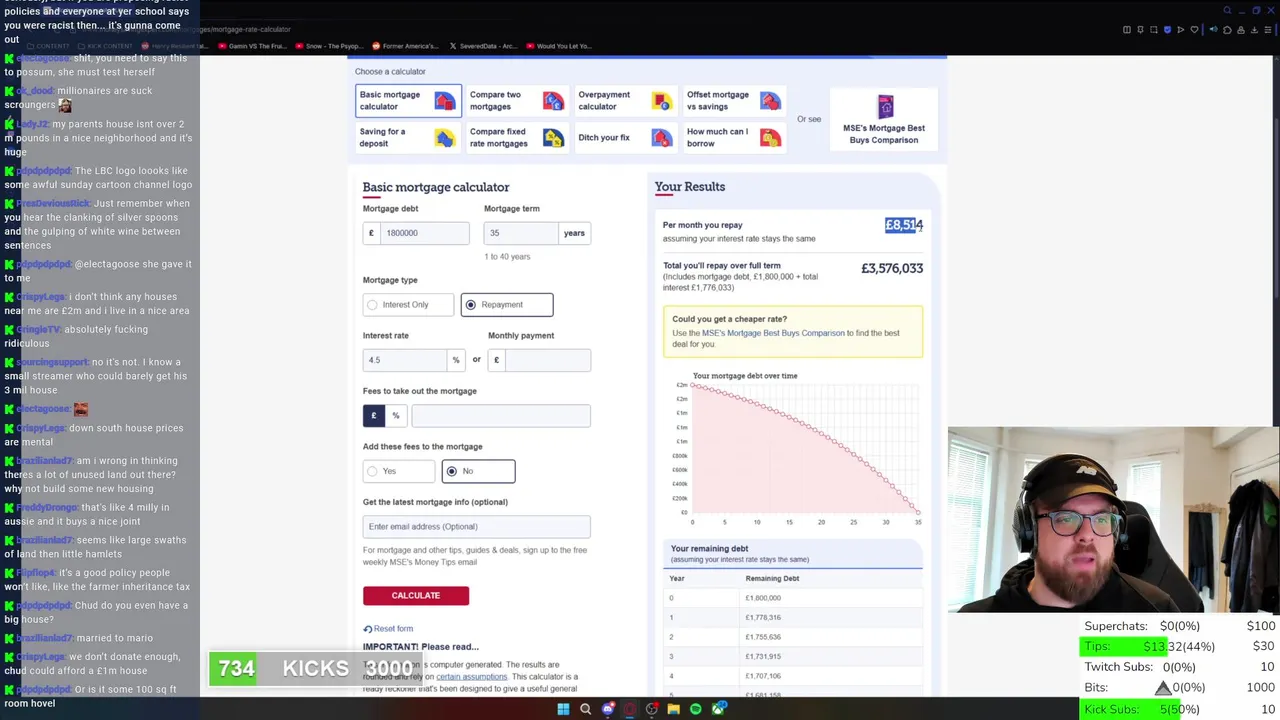This screenshot has height=720, width=1280.
Task: Click the heart bookmark icon in toolbar
Action: 1192,30
